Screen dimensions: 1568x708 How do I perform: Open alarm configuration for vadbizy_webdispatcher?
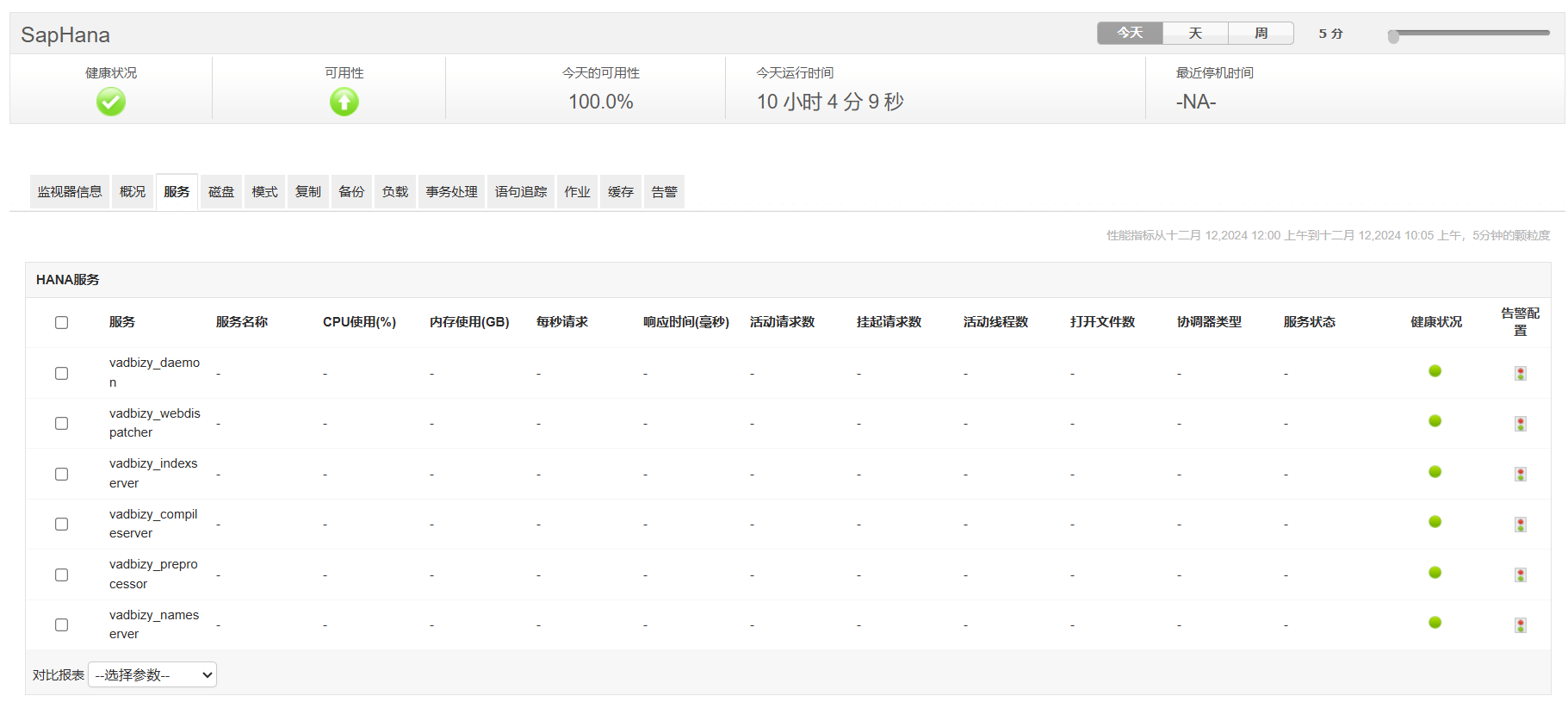pyautogui.click(x=1521, y=424)
